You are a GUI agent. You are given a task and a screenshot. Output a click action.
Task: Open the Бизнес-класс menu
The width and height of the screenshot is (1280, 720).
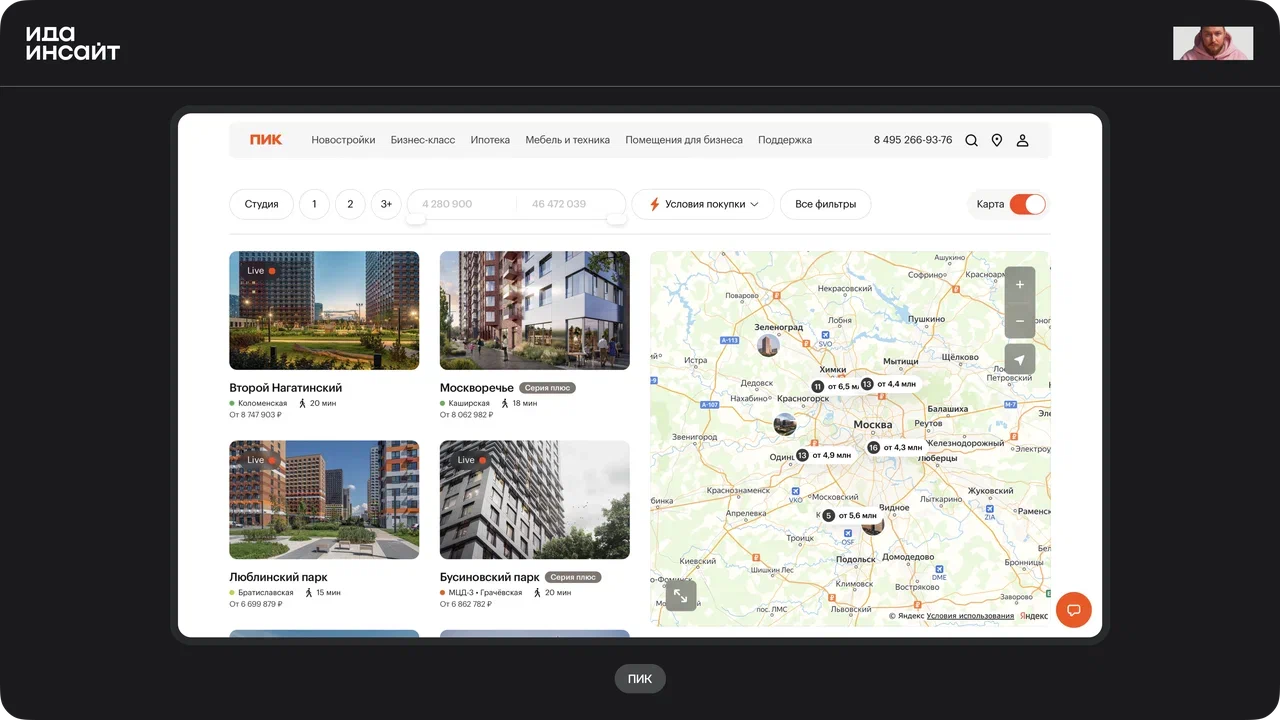423,140
